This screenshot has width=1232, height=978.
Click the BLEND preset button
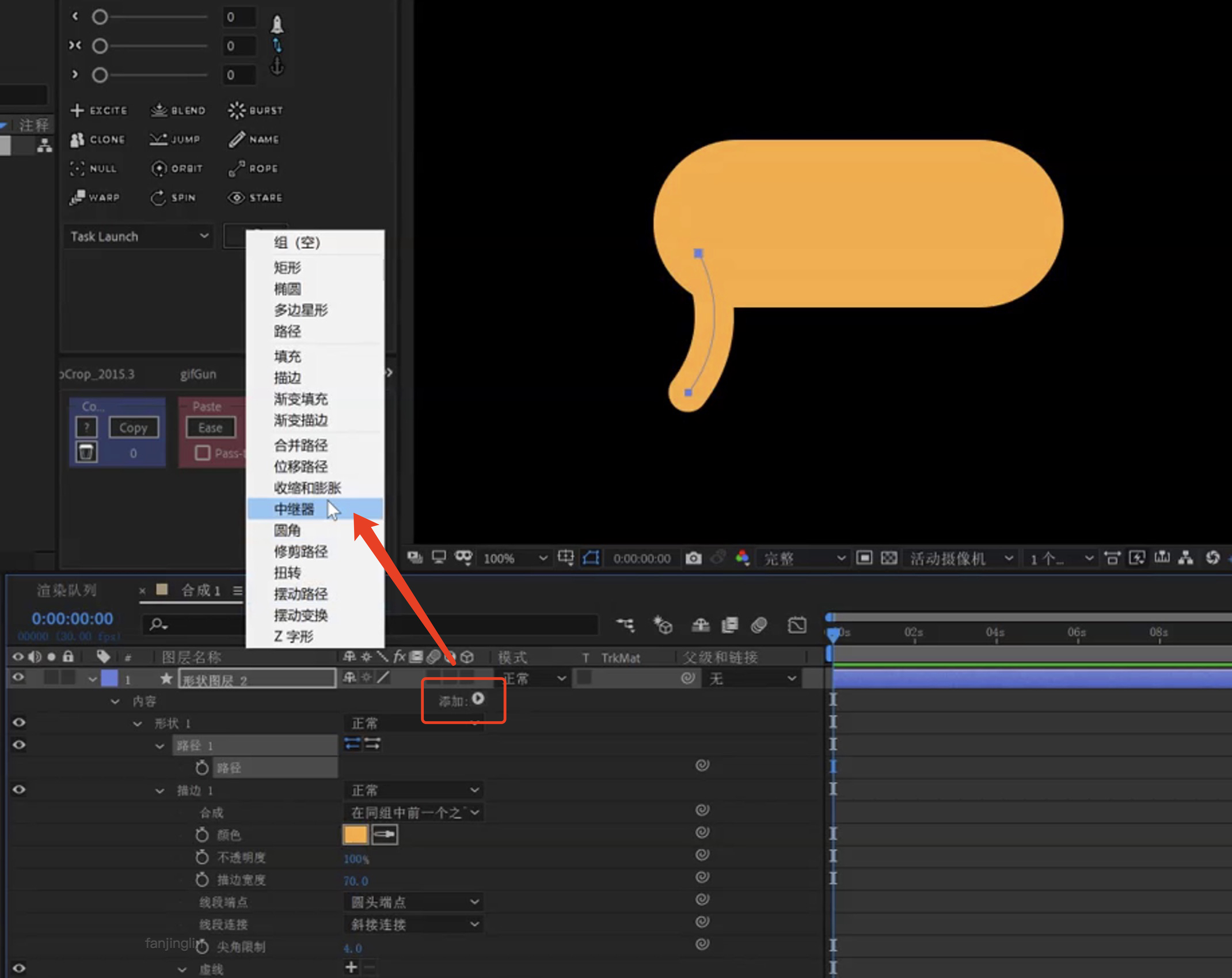click(177, 110)
